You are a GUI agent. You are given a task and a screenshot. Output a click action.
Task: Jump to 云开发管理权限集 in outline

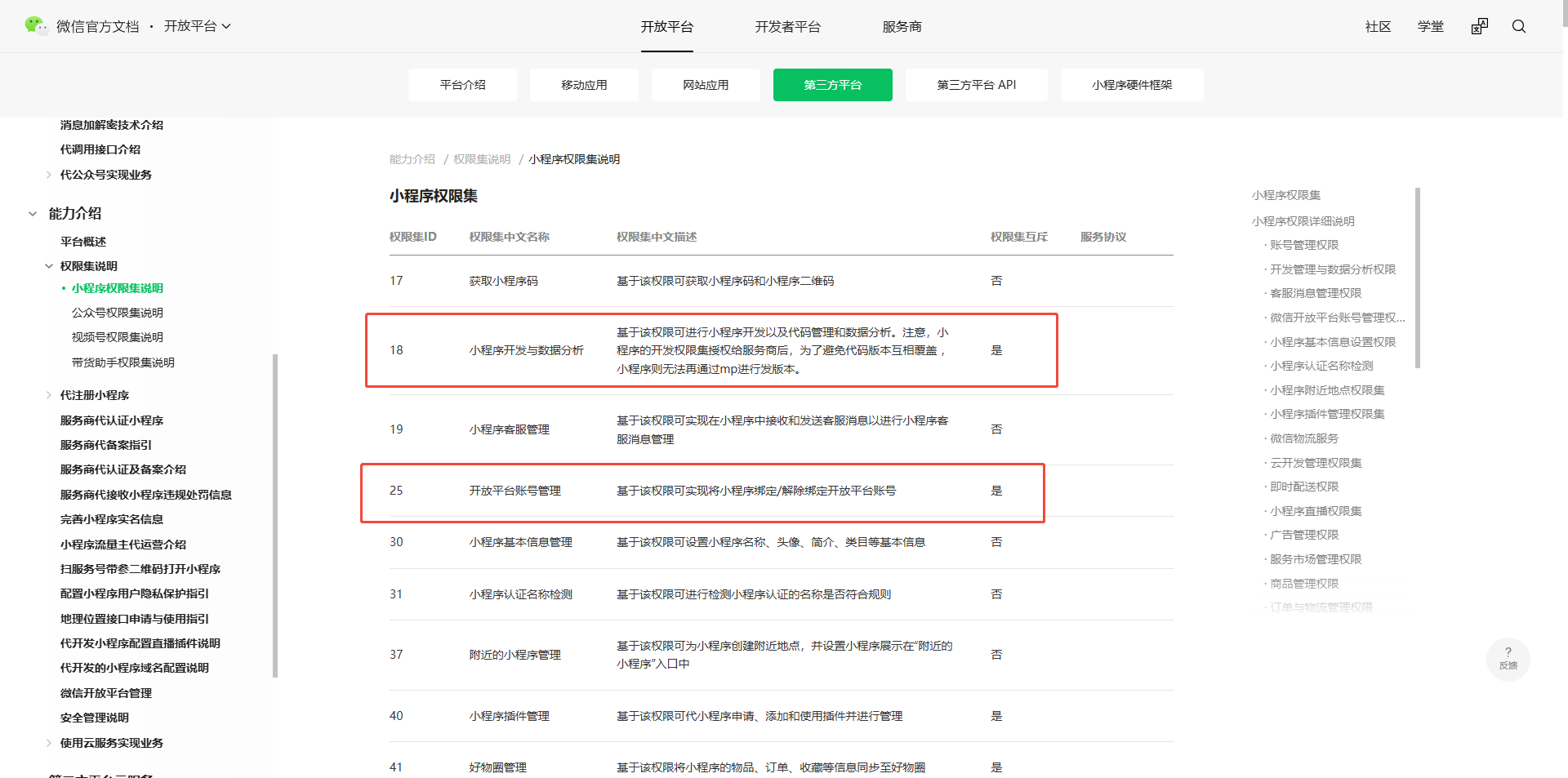[x=1316, y=463]
